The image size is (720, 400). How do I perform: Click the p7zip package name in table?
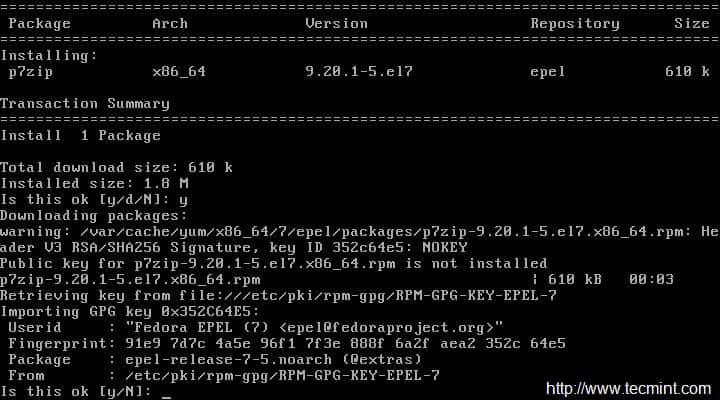point(31,72)
